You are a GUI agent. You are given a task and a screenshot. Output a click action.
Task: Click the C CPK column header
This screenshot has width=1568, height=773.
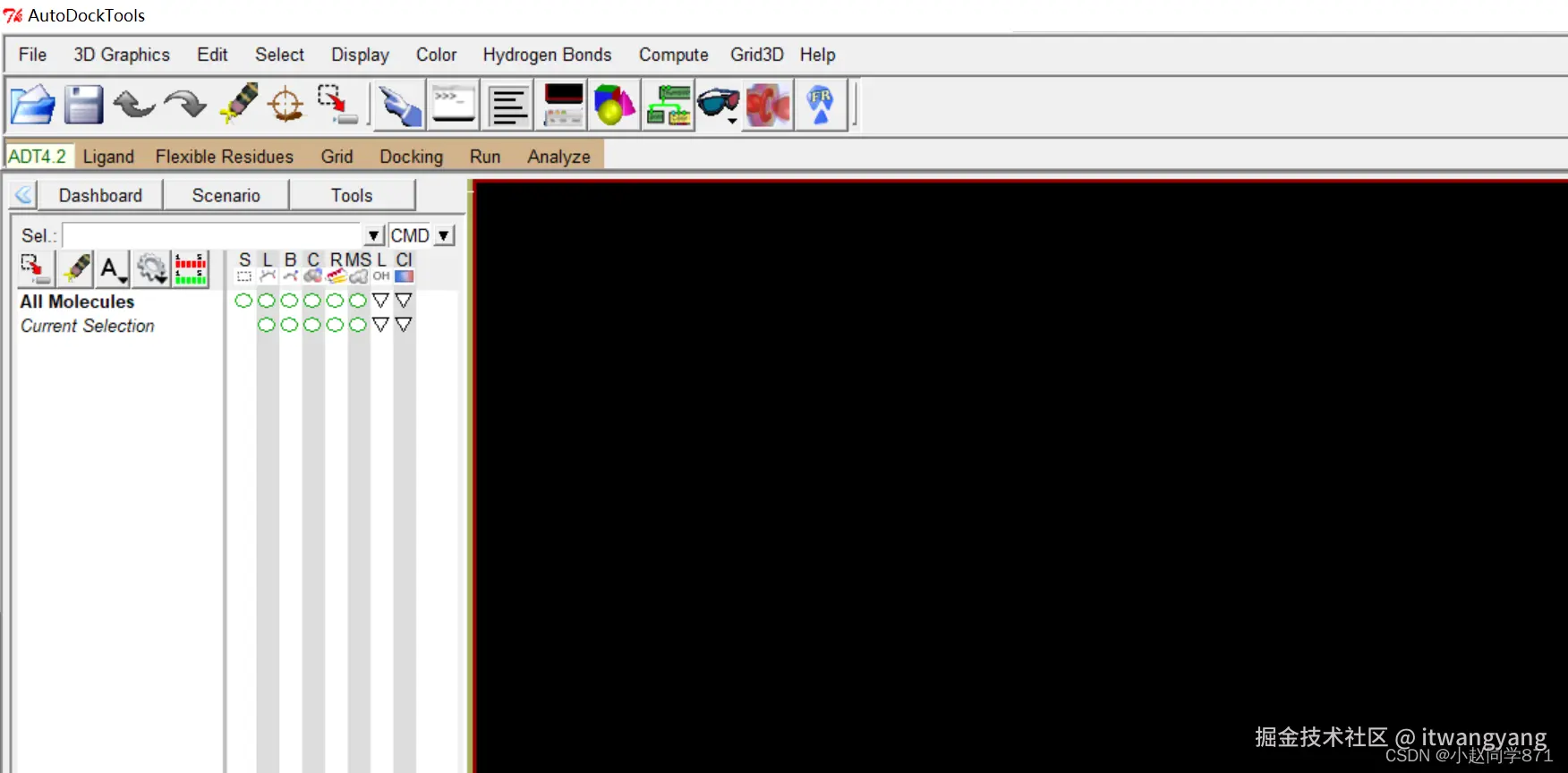point(312,268)
